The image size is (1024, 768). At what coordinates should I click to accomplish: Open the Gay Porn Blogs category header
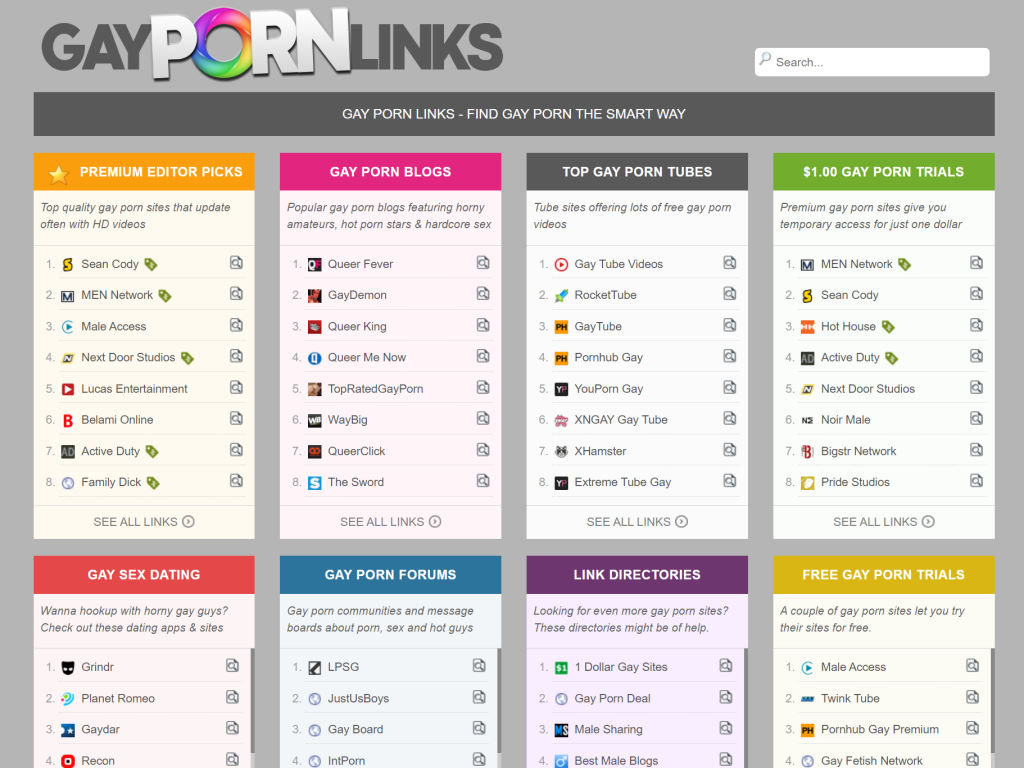[391, 172]
